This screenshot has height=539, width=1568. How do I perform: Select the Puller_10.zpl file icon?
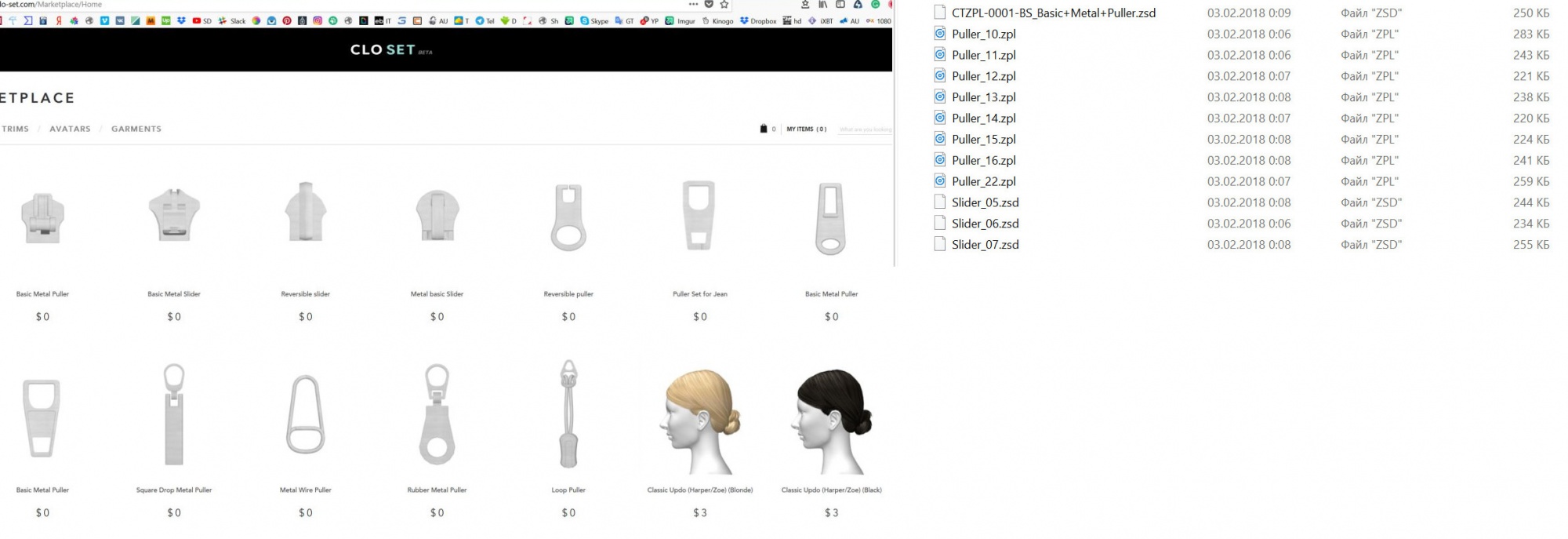tap(940, 34)
